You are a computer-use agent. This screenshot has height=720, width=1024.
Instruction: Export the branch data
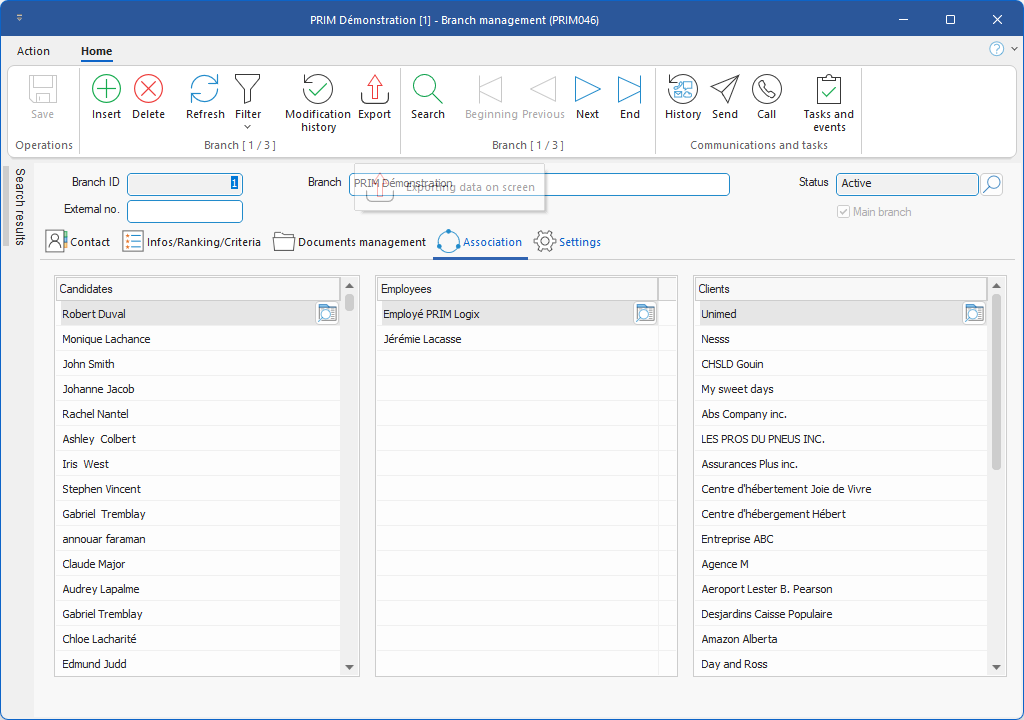[x=374, y=90]
